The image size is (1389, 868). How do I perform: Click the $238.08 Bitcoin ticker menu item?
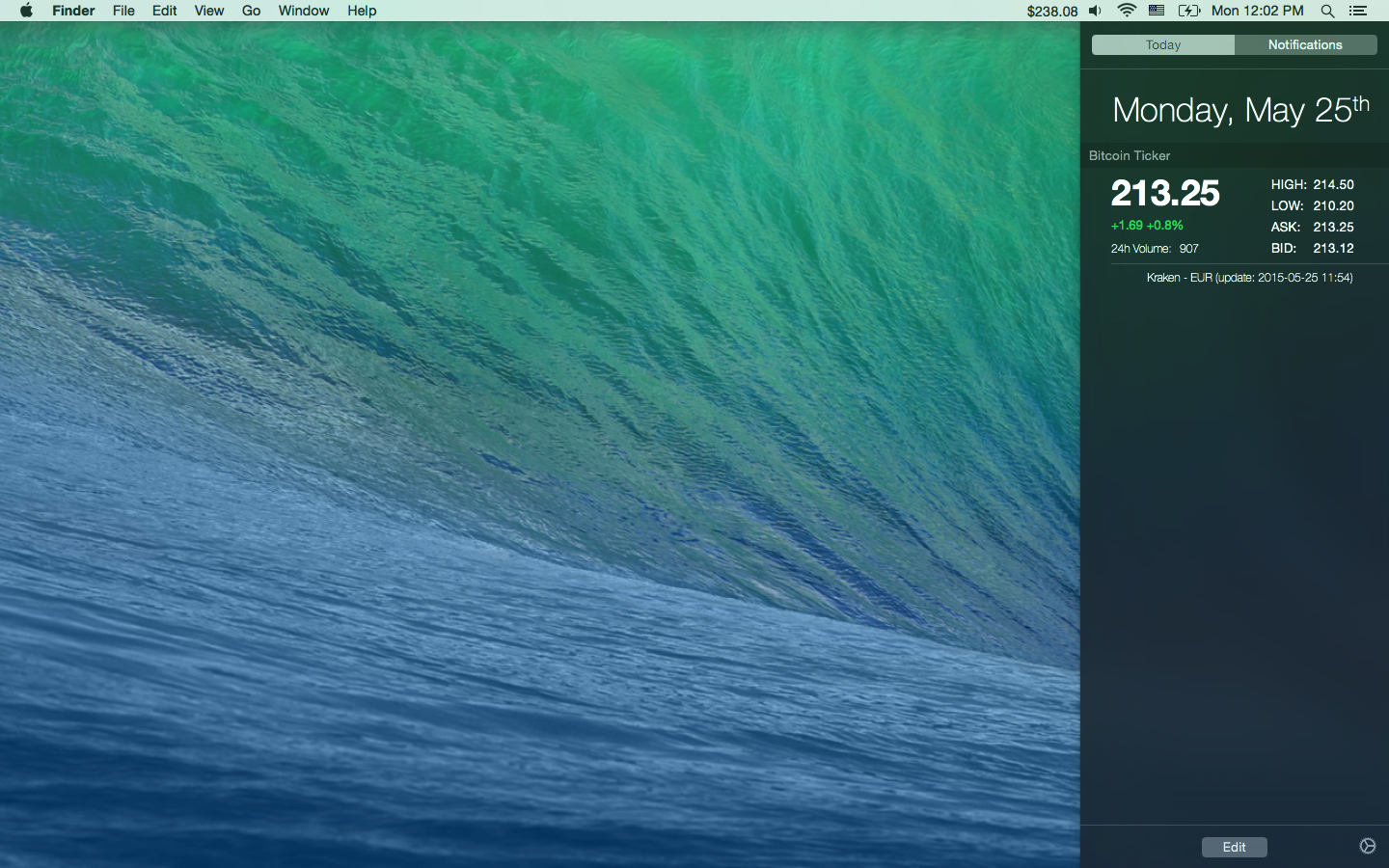coord(1050,11)
